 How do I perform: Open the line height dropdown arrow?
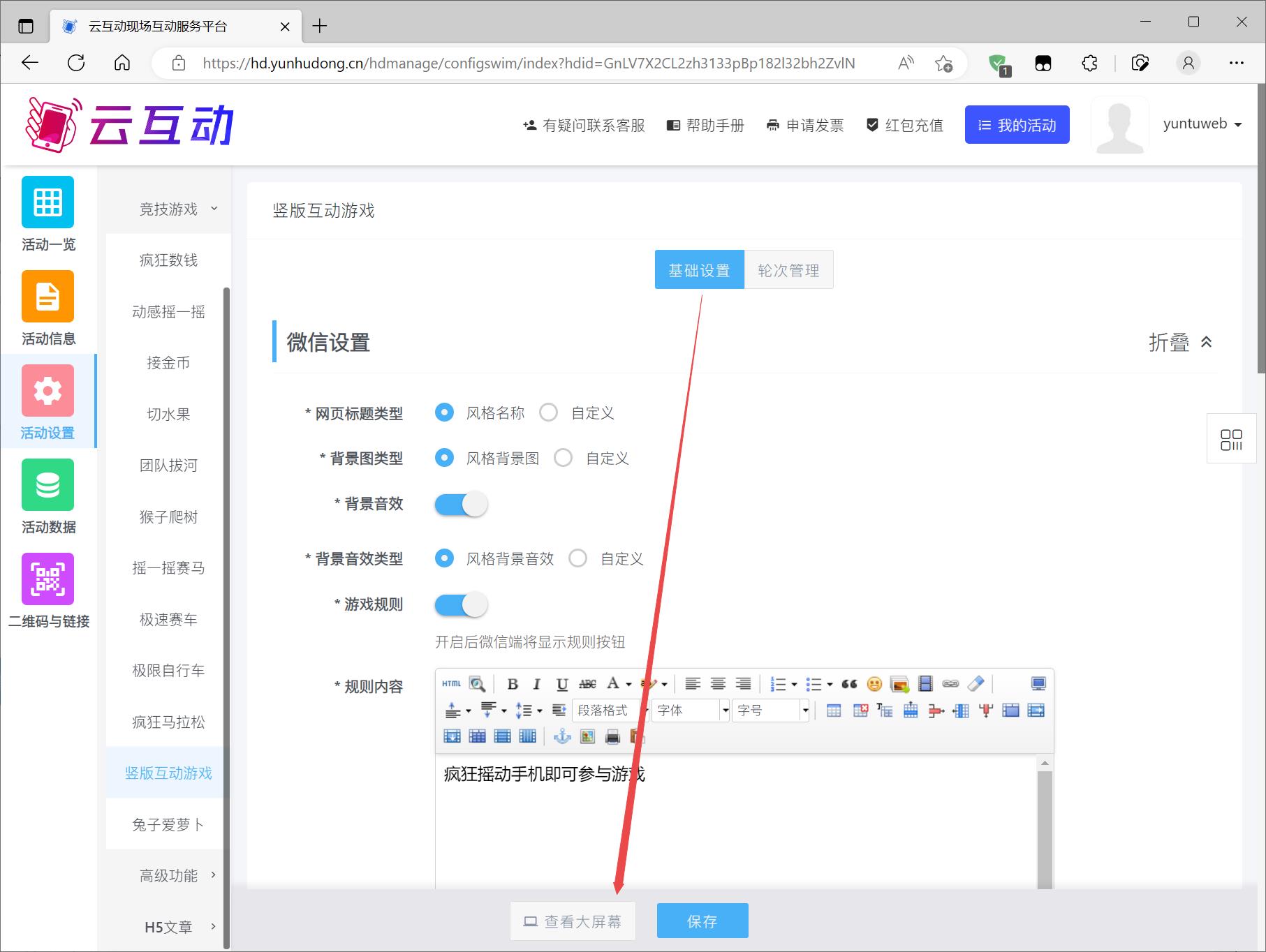[x=540, y=711]
